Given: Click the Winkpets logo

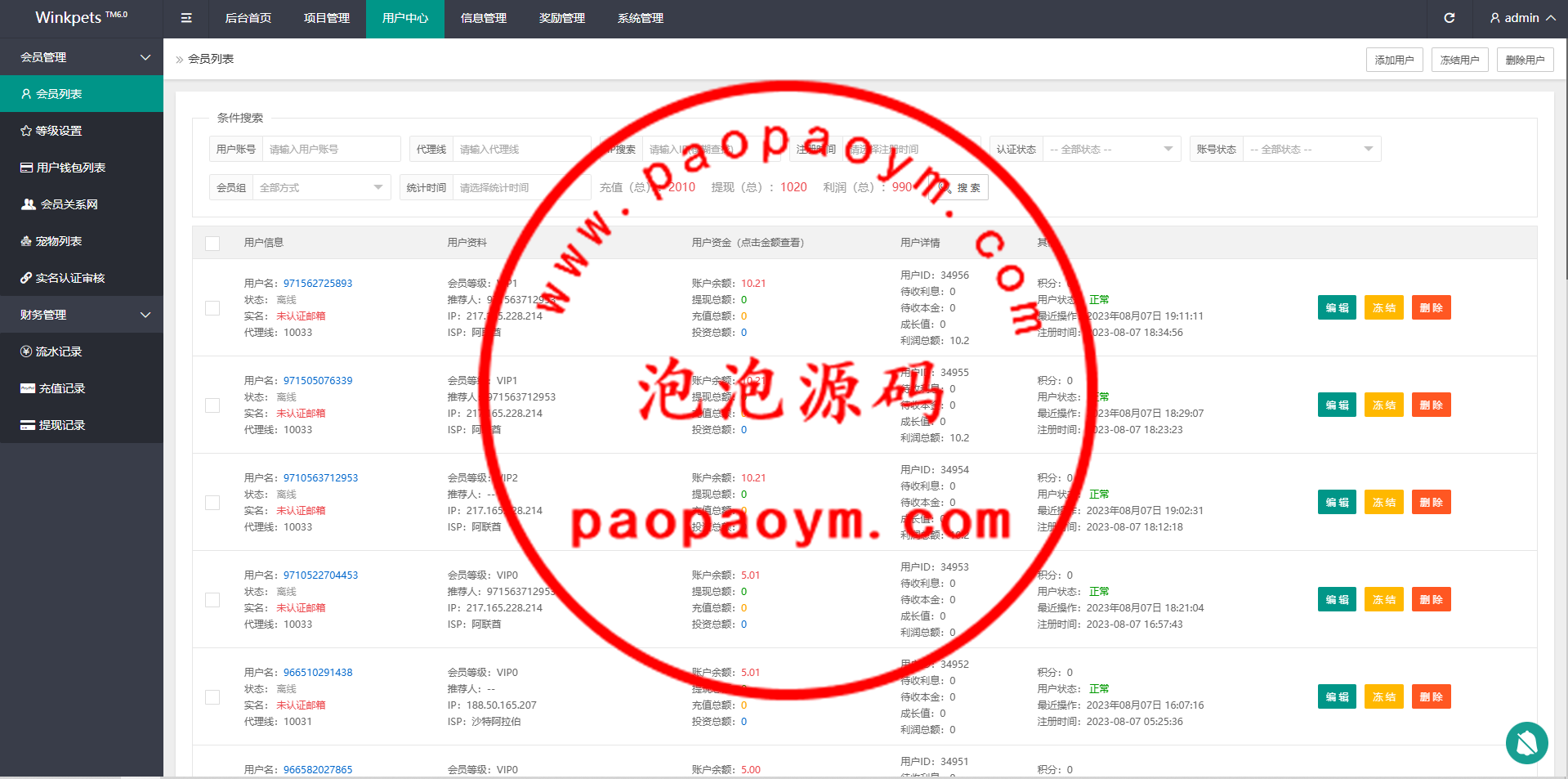Looking at the screenshot, I should coord(82,17).
